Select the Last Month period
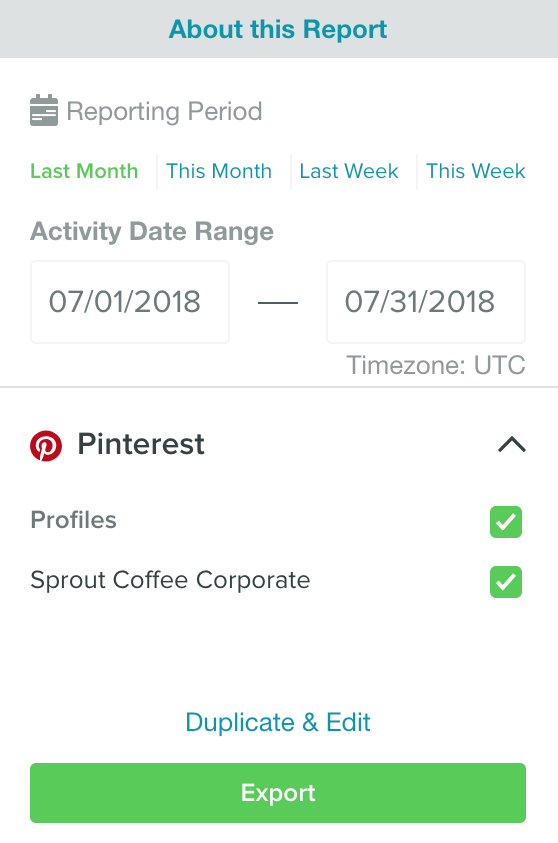 [x=84, y=171]
